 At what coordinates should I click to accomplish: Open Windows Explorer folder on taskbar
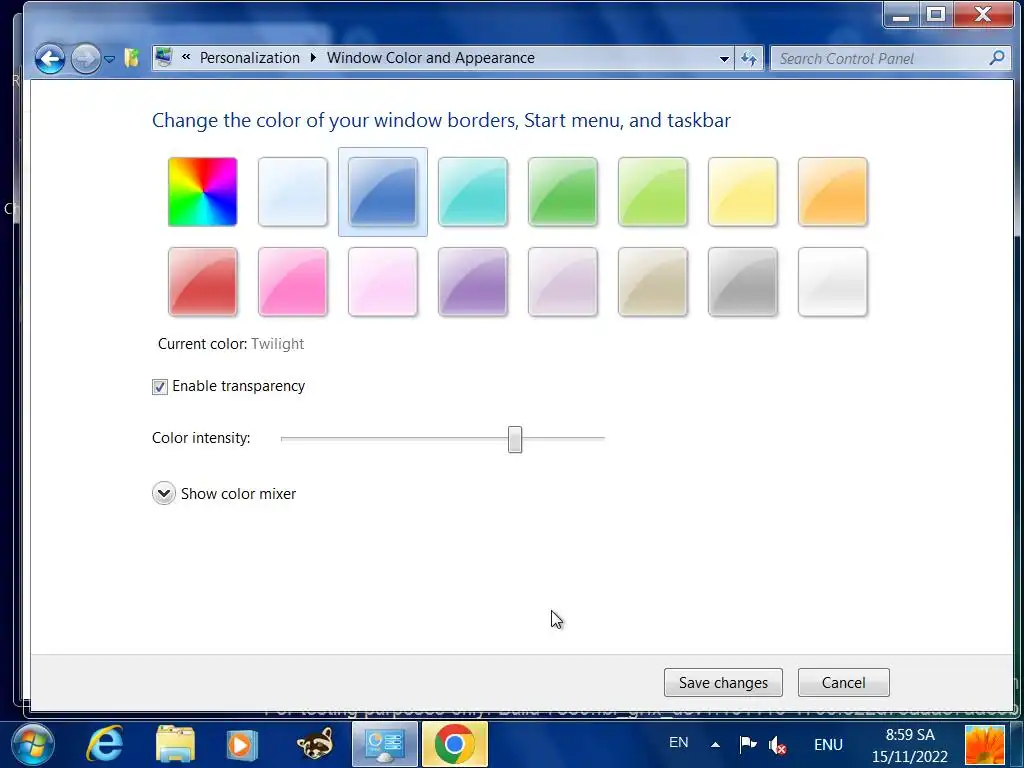pos(175,744)
